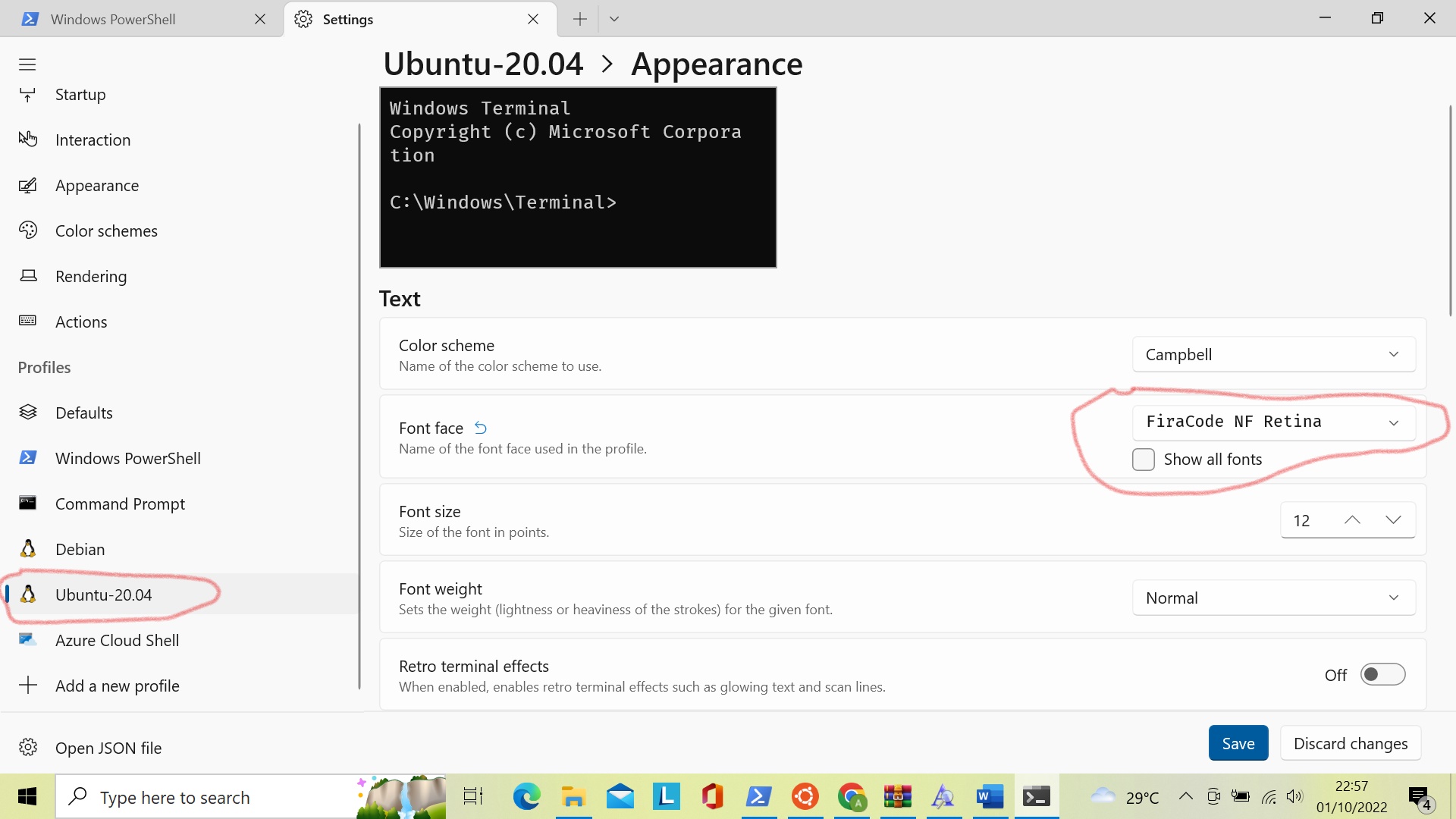This screenshot has width=1456, height=819.
Task: Enable the Show all fonts checkbox
Action: 1144,460
